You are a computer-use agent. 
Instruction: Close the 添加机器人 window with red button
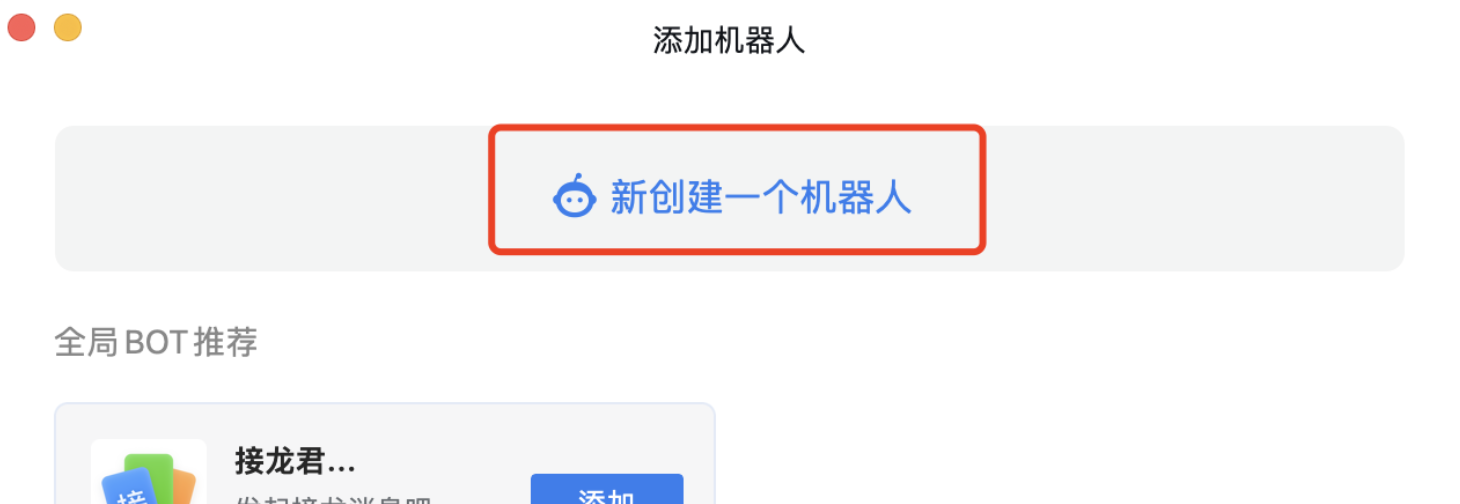tap(22, 28)
